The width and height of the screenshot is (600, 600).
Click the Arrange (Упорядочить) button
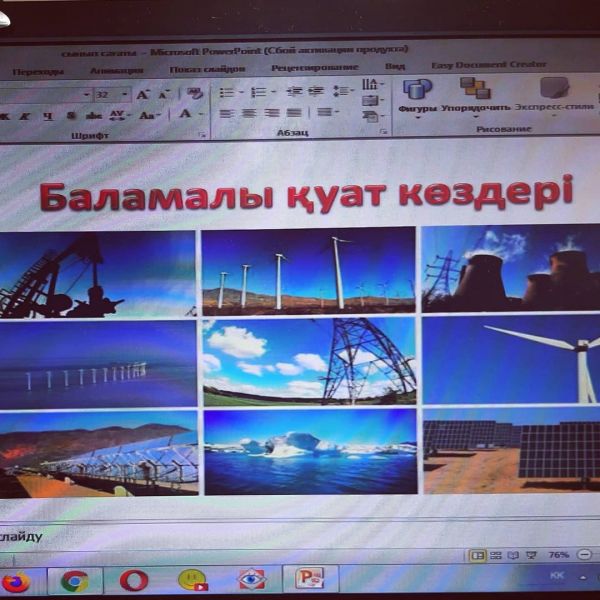474,95
